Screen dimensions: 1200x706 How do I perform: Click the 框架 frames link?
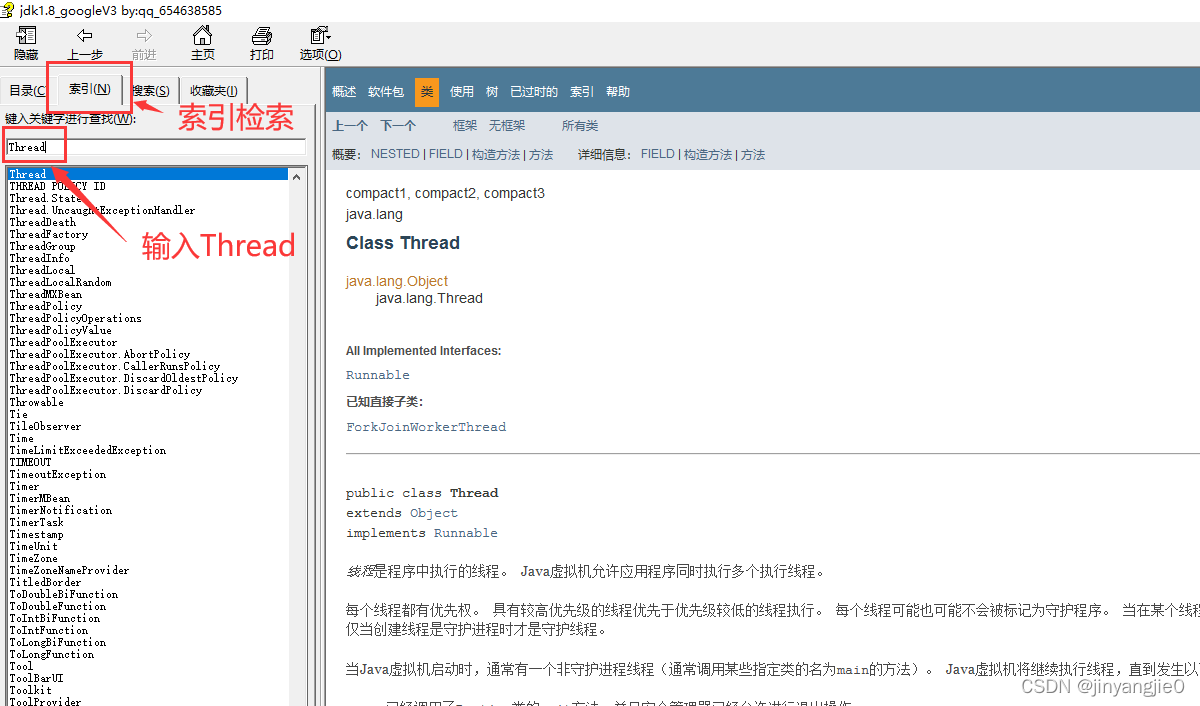coord(465,126)
